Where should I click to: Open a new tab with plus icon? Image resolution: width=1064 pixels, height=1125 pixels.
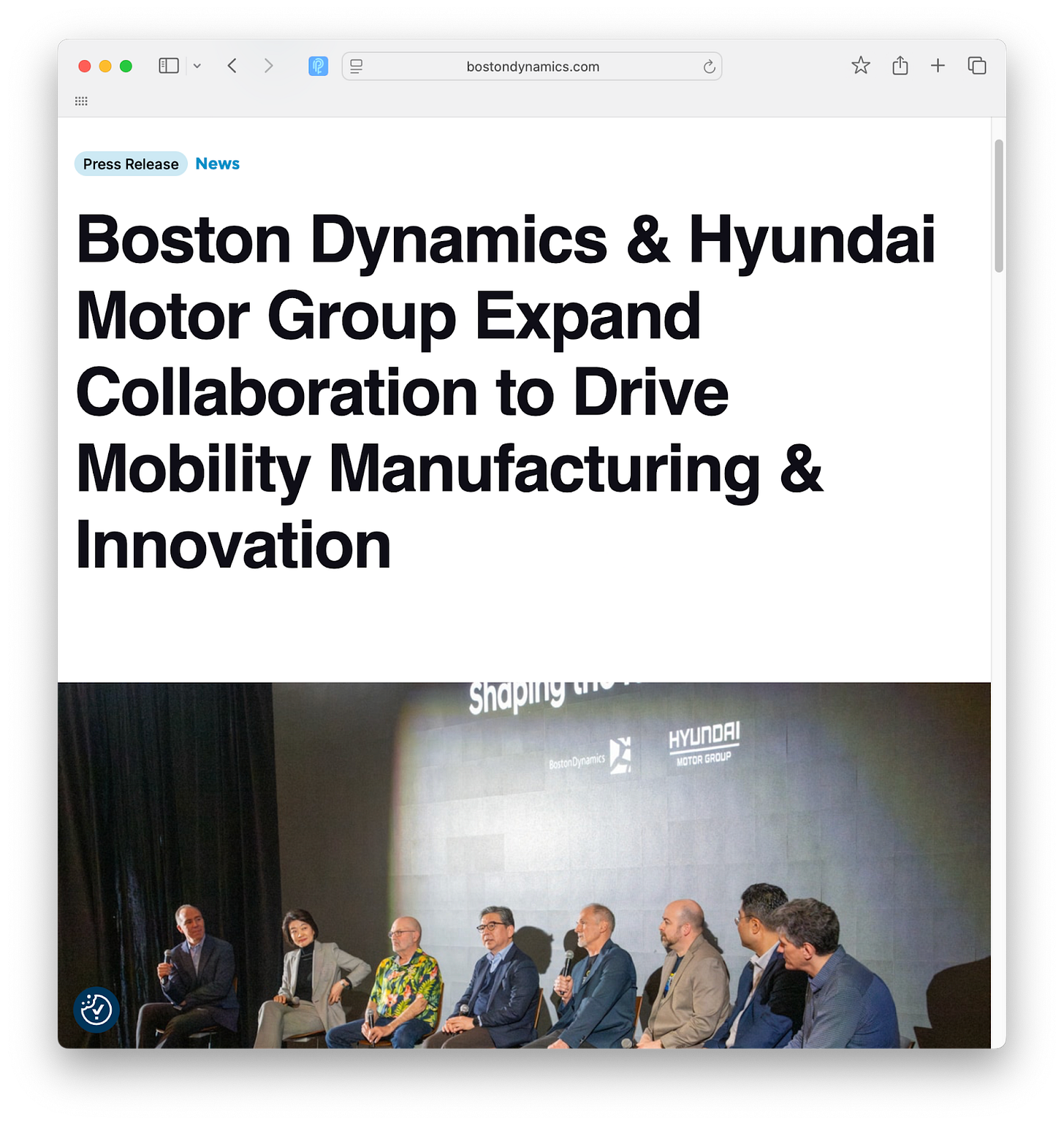point(938,66)
